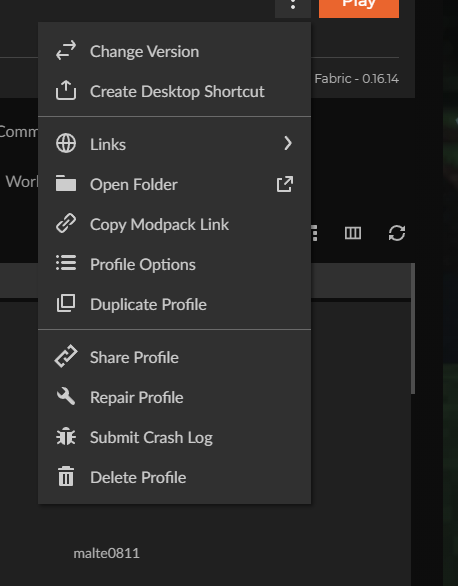
Task: Click the vertical scrollbar of the content list
Action: (x=413, y=328)
